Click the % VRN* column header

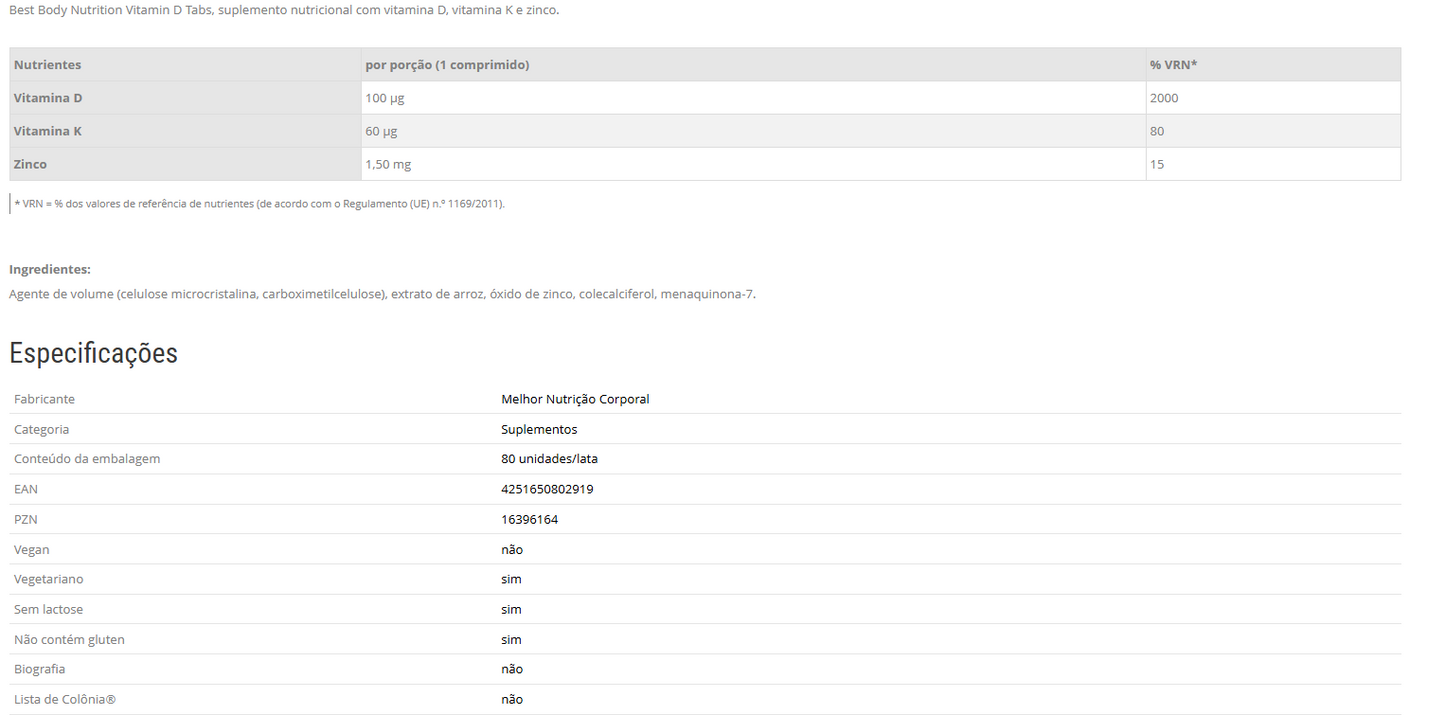point(1173,65)
